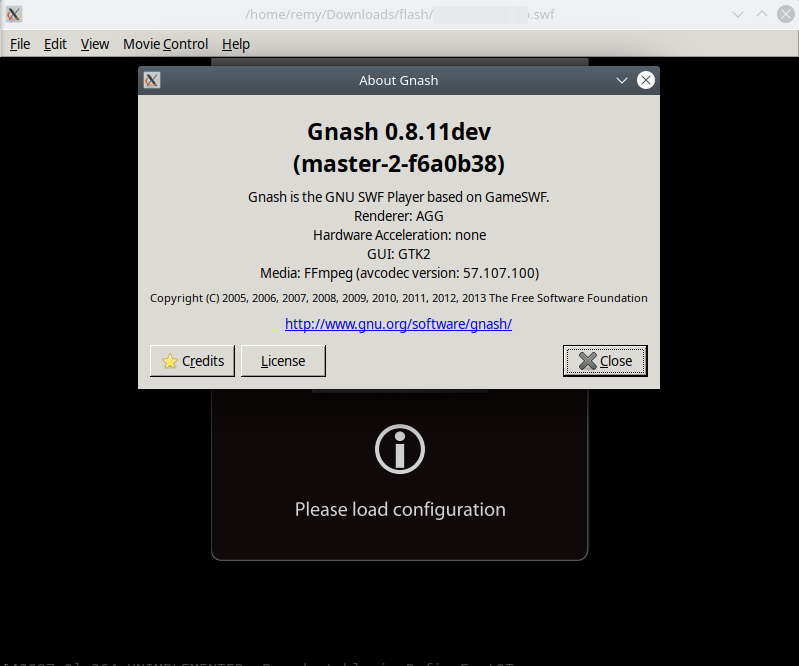Open the File menu
The image size is (799, 666).
20,44
